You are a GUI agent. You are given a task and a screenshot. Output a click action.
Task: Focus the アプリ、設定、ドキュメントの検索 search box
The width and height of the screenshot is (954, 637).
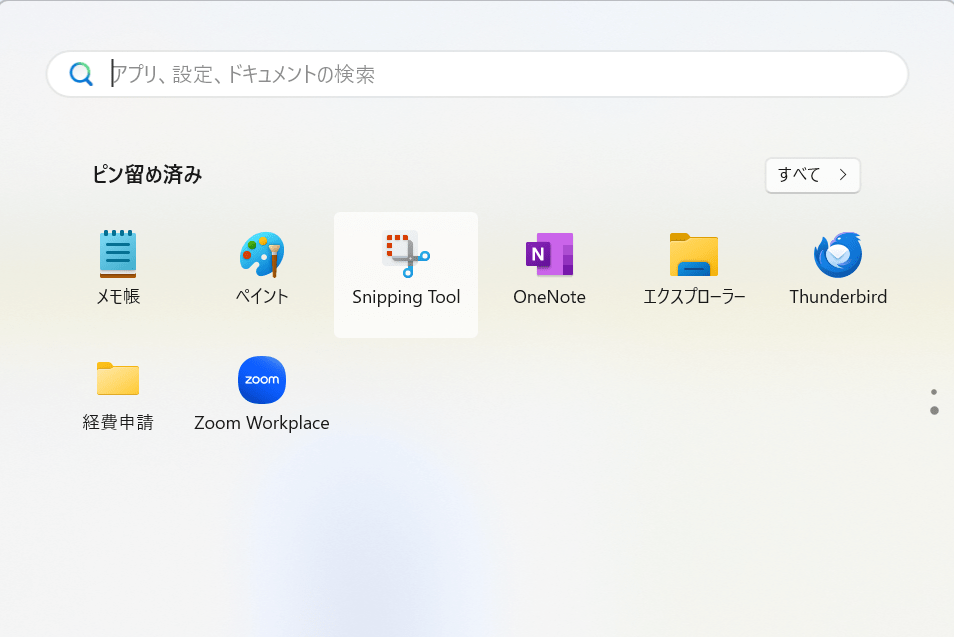pos(478,74)
